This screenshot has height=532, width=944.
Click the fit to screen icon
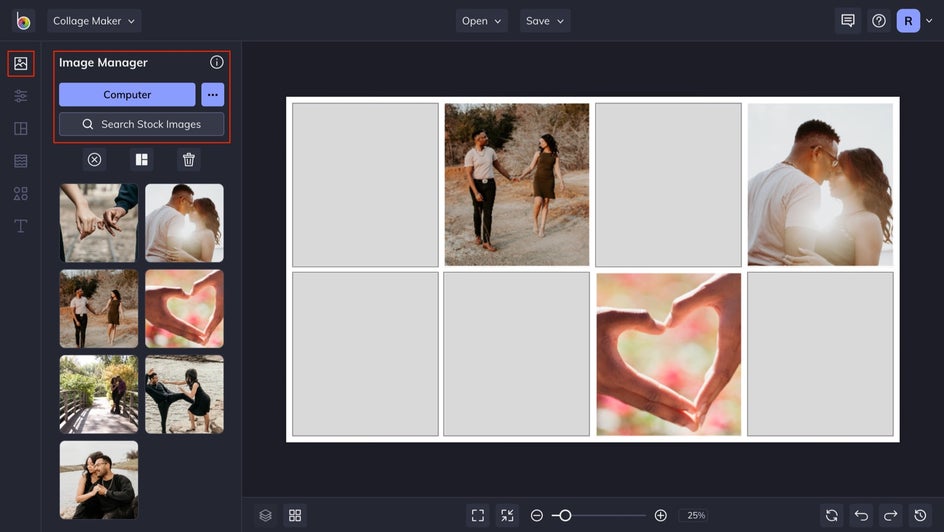tap(478, 515)
